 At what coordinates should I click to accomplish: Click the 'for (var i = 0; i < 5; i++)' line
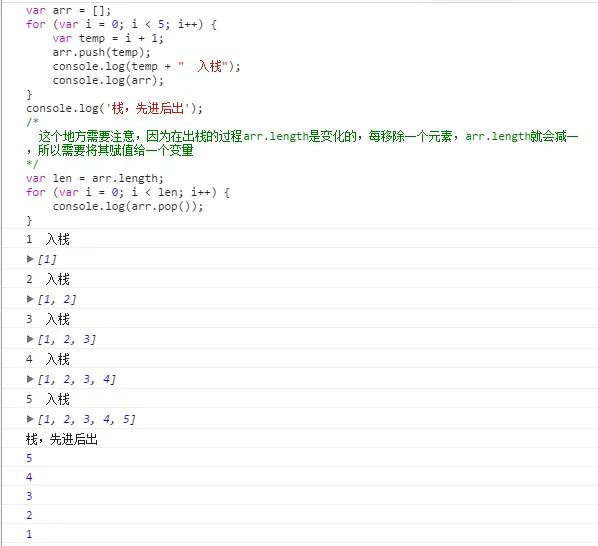pyautogui.click(x=121, y=24)
